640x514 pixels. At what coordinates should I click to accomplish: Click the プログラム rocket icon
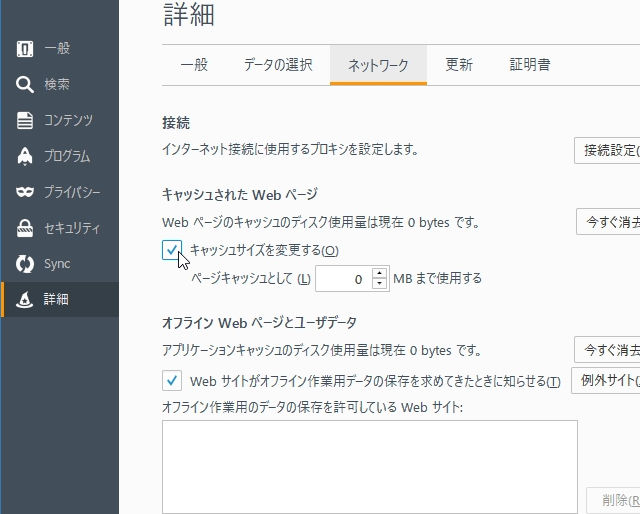(x=25, y=156)
